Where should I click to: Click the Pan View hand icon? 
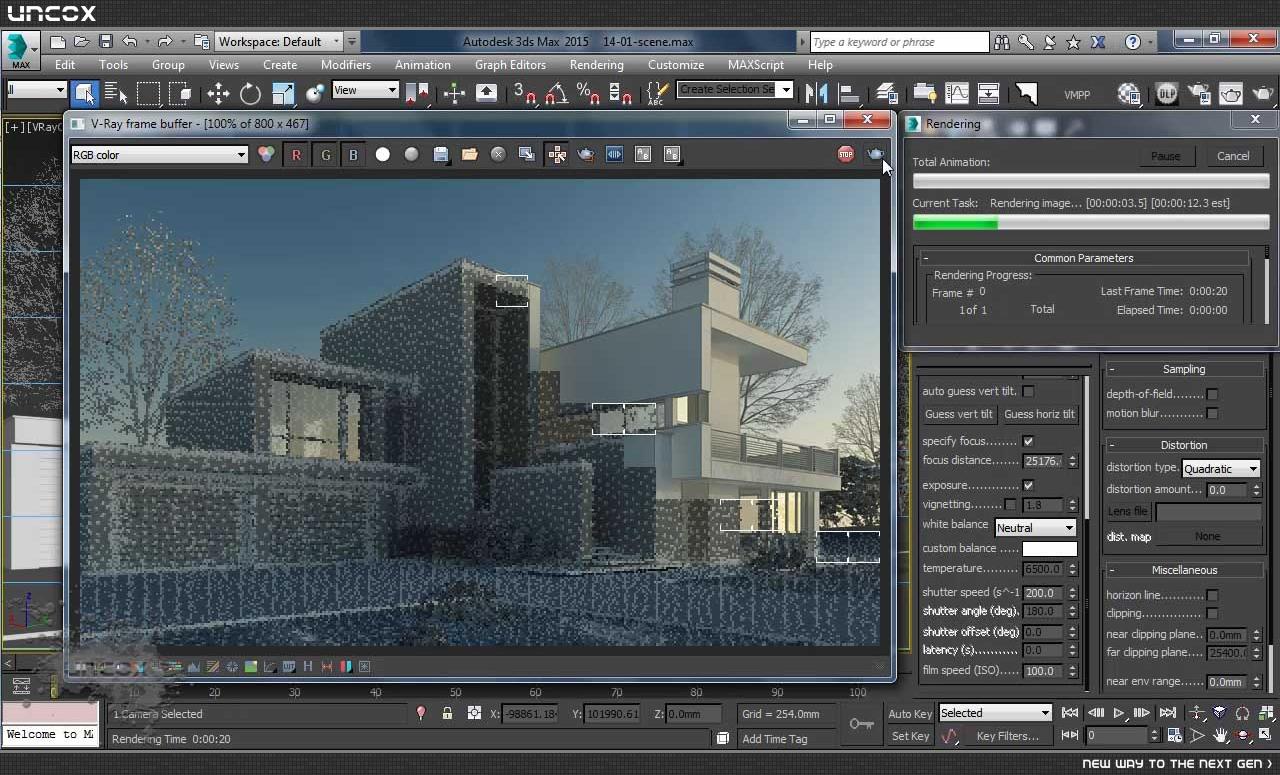tap(1220, 735)
